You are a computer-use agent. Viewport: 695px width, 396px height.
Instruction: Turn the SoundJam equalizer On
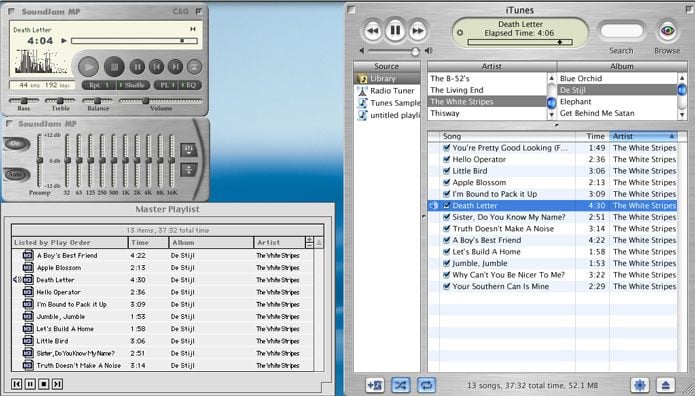click(x=16, y=144)
